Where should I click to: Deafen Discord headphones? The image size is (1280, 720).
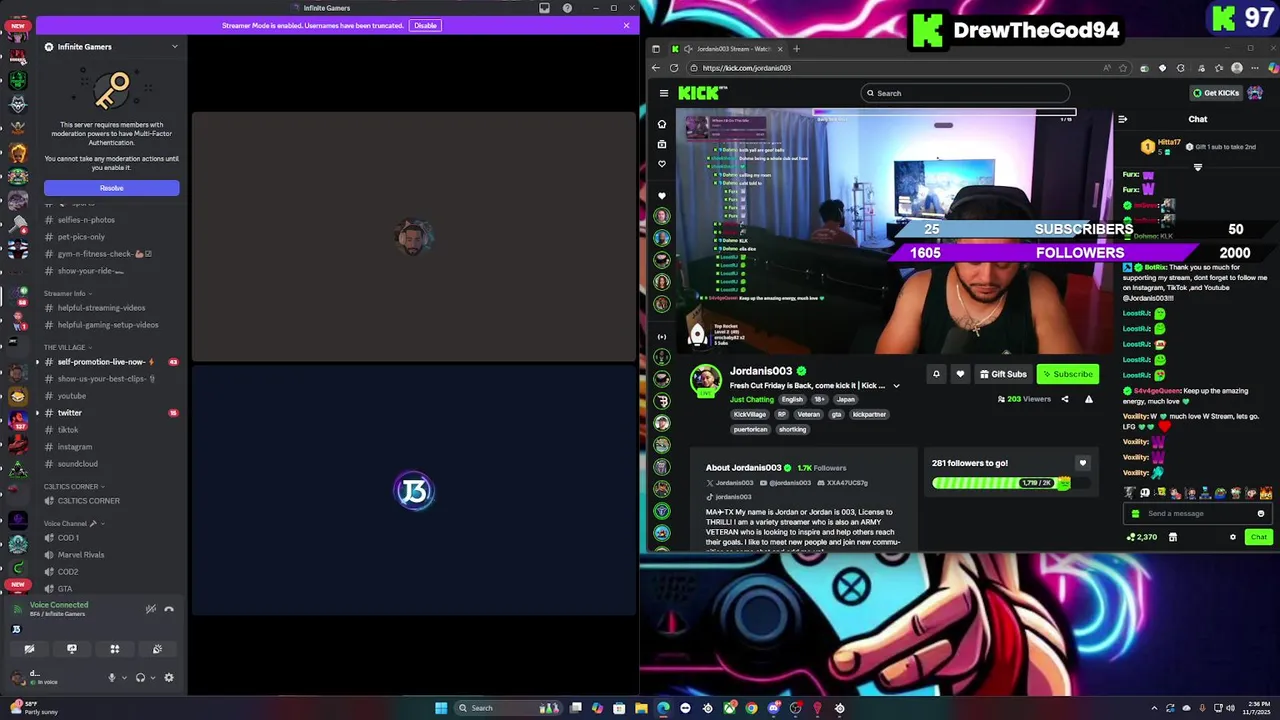(140, 677)
